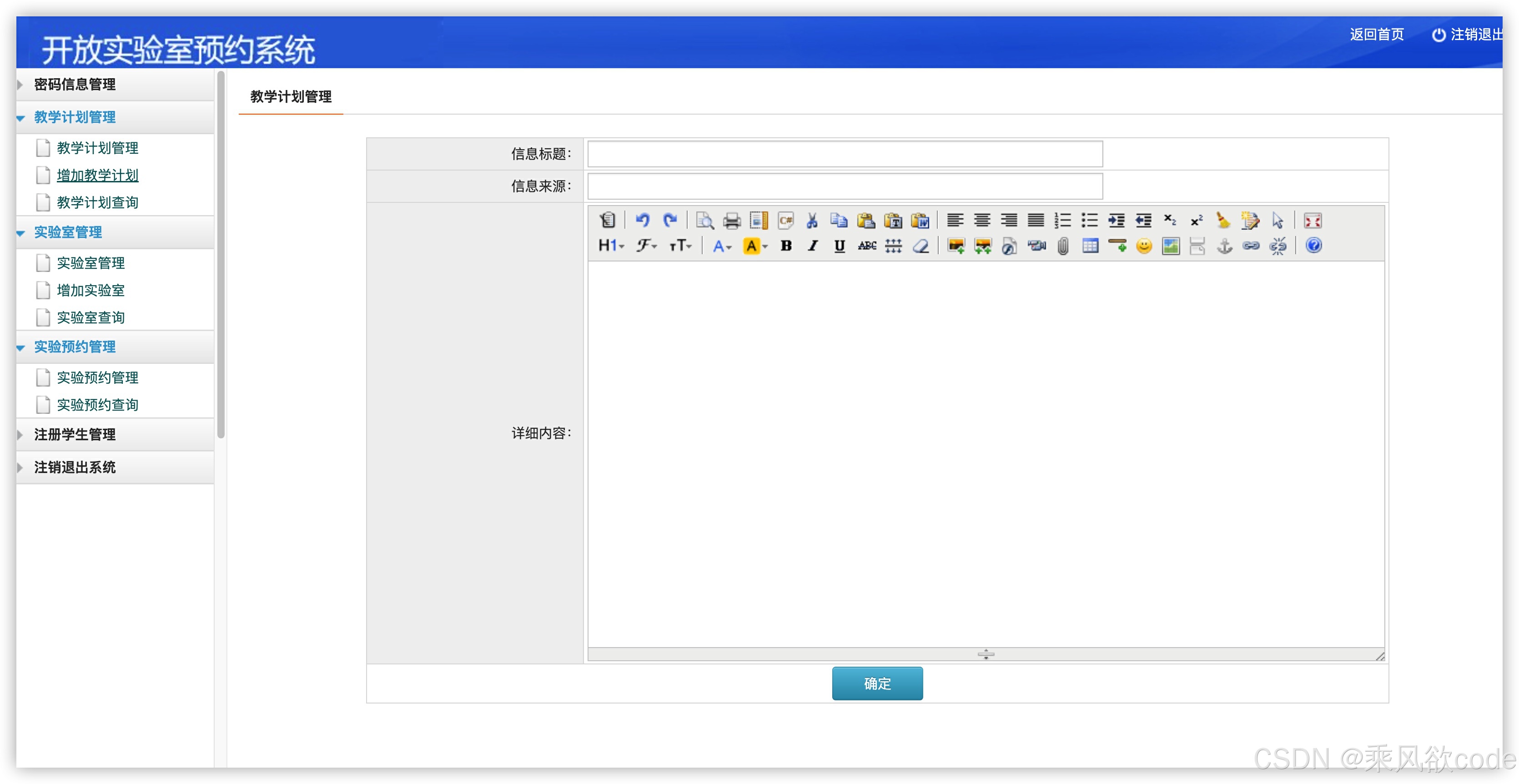The image size is (1519, 784).
Task: Click the scissors cut icon
Action: (x=812, y=221)
